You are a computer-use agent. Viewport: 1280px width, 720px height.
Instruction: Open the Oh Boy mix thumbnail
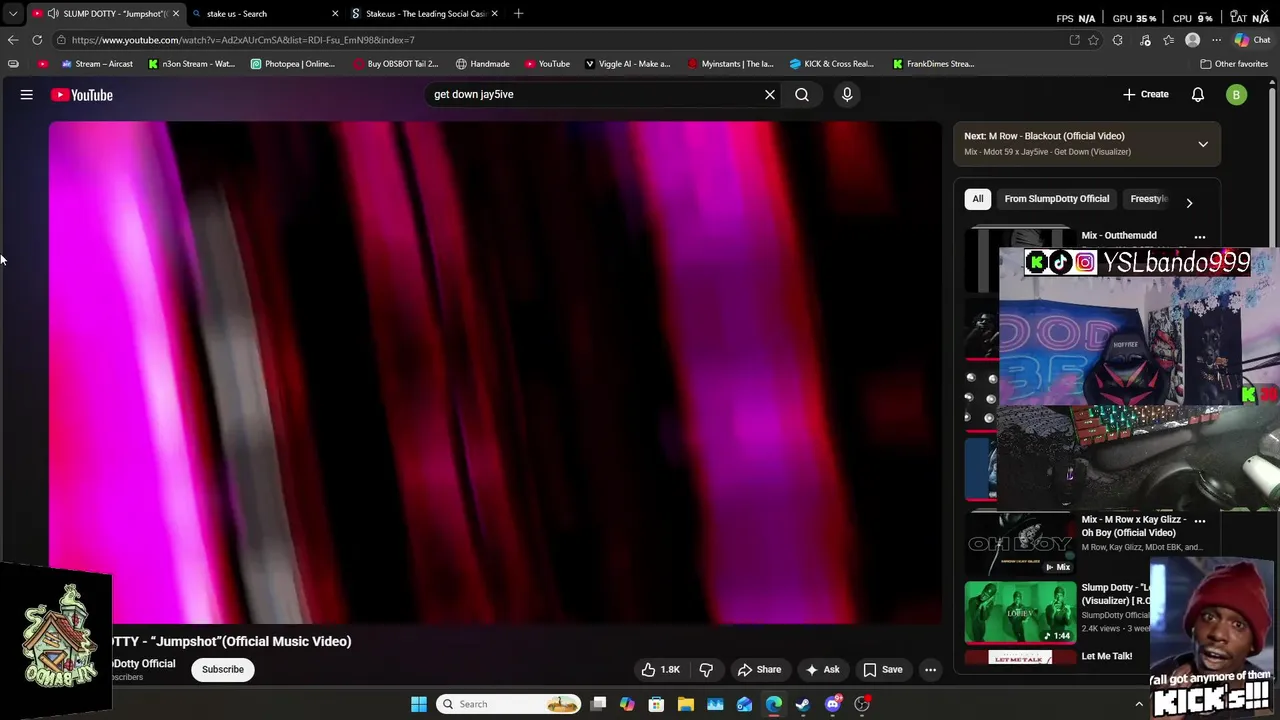pyautogui.click(x=1020, y=544)
